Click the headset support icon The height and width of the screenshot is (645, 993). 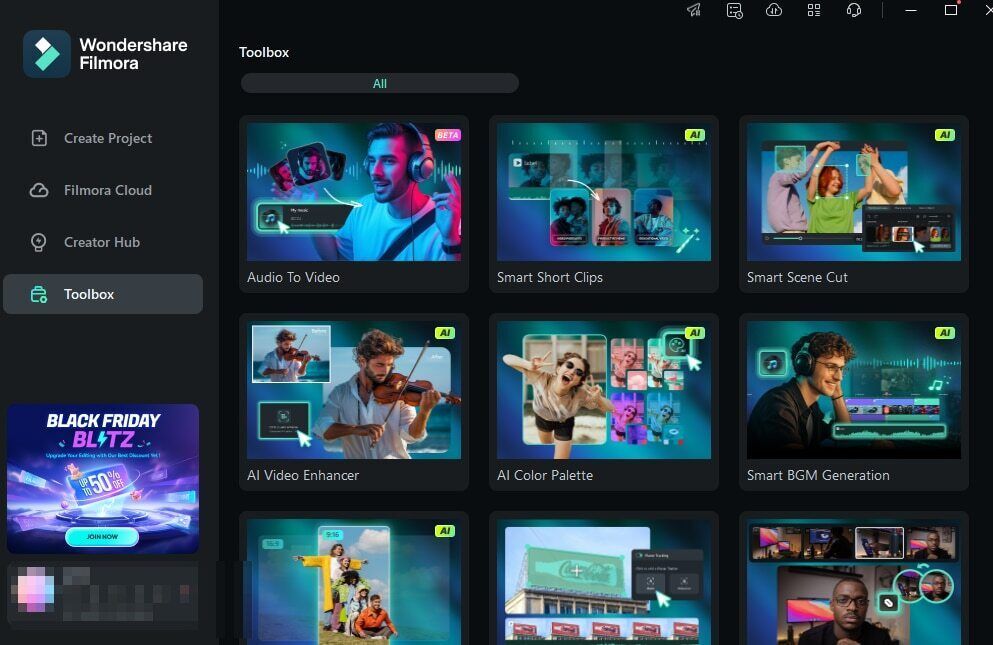(854, 10)
